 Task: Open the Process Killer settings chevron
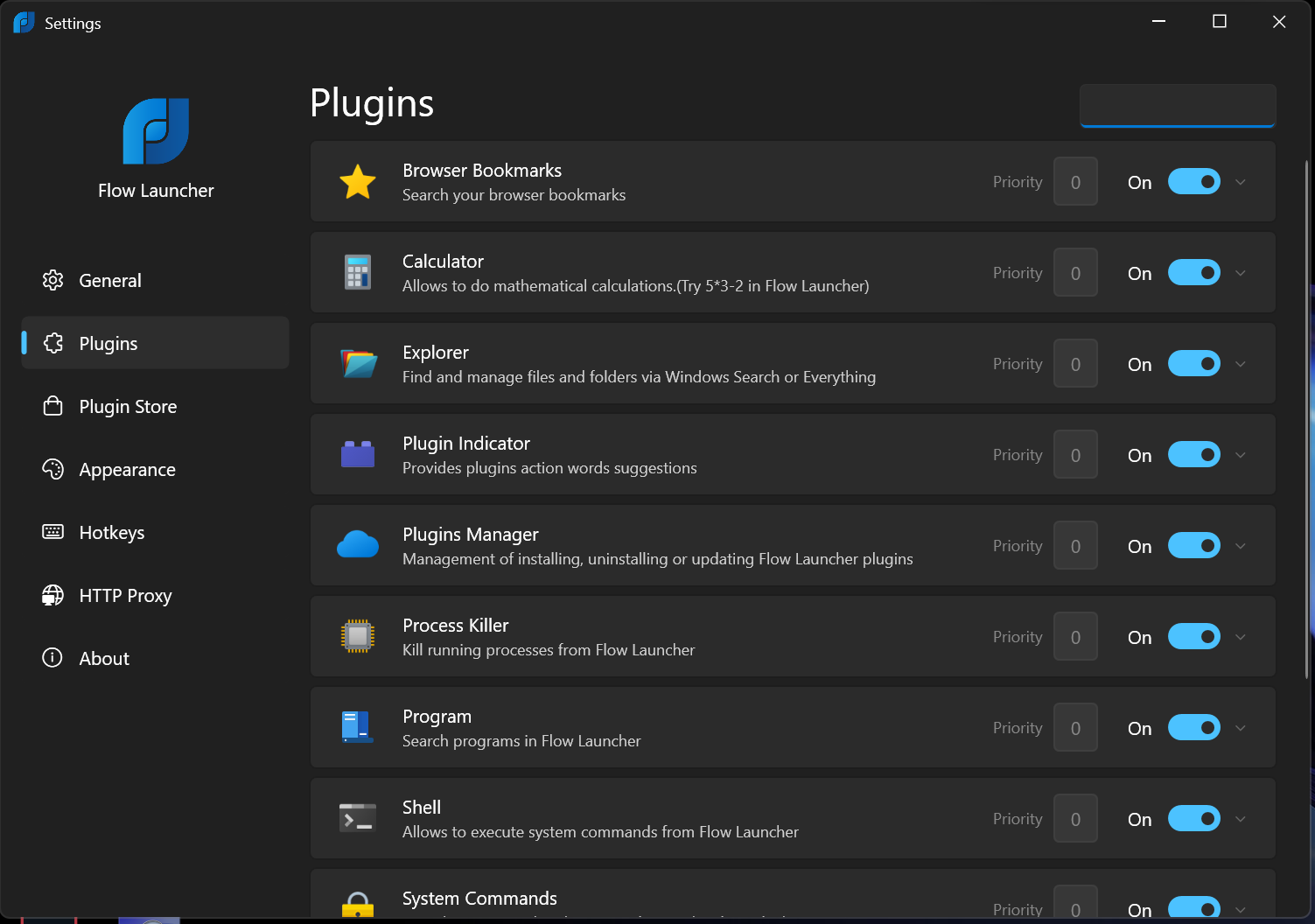coord(1240,636)
